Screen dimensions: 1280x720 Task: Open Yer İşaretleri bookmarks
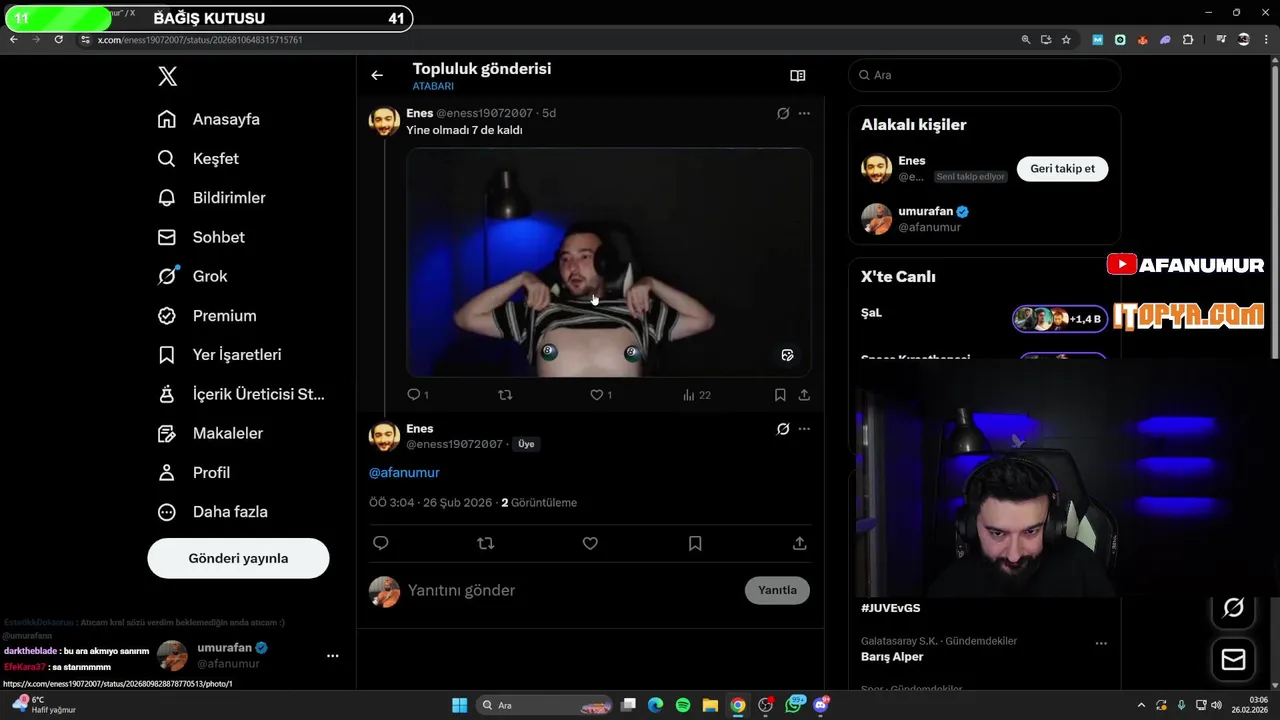pyautogui.click(x=219, y=355)
